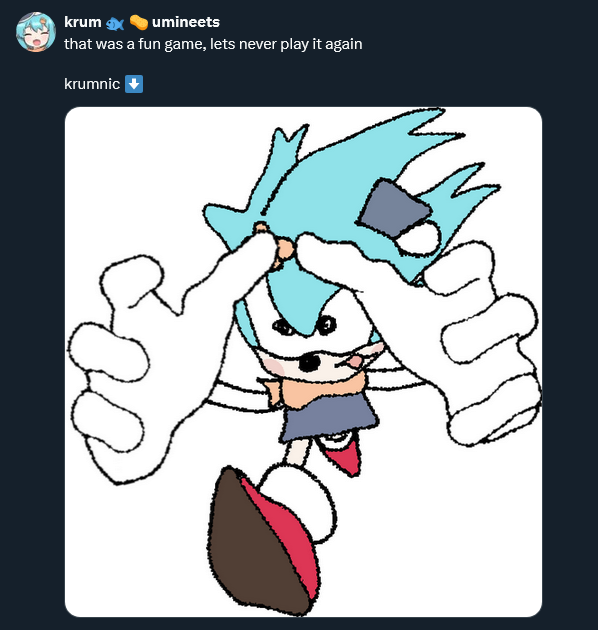
Task: Click the blue fish emoji beside krum
Action: pyautogui.click(x=115, y=24)
